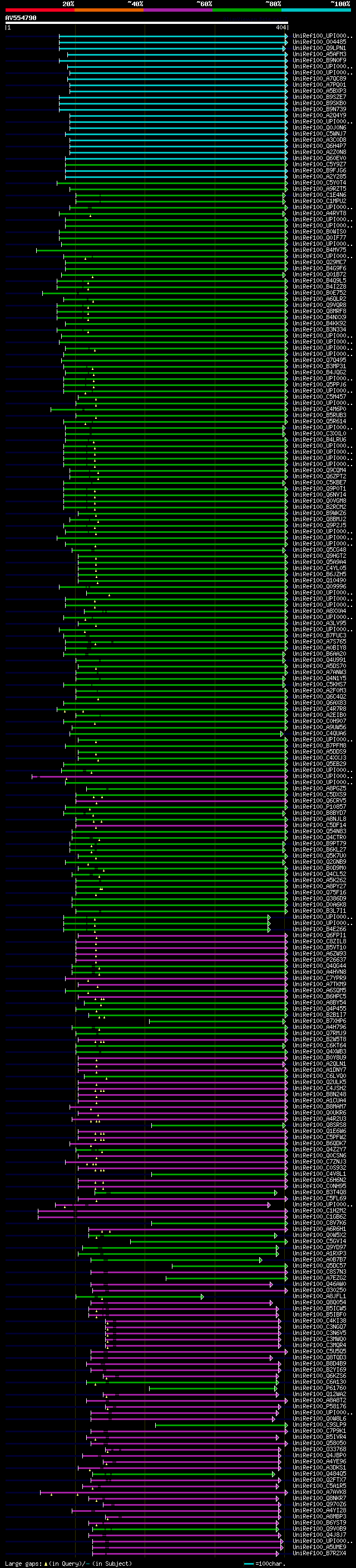The height and width of the screenshot is (1568, 356).
Task: Select the UniRef100_A4RVT8 label
Action: pyautogui.click(x=319, y=213)
